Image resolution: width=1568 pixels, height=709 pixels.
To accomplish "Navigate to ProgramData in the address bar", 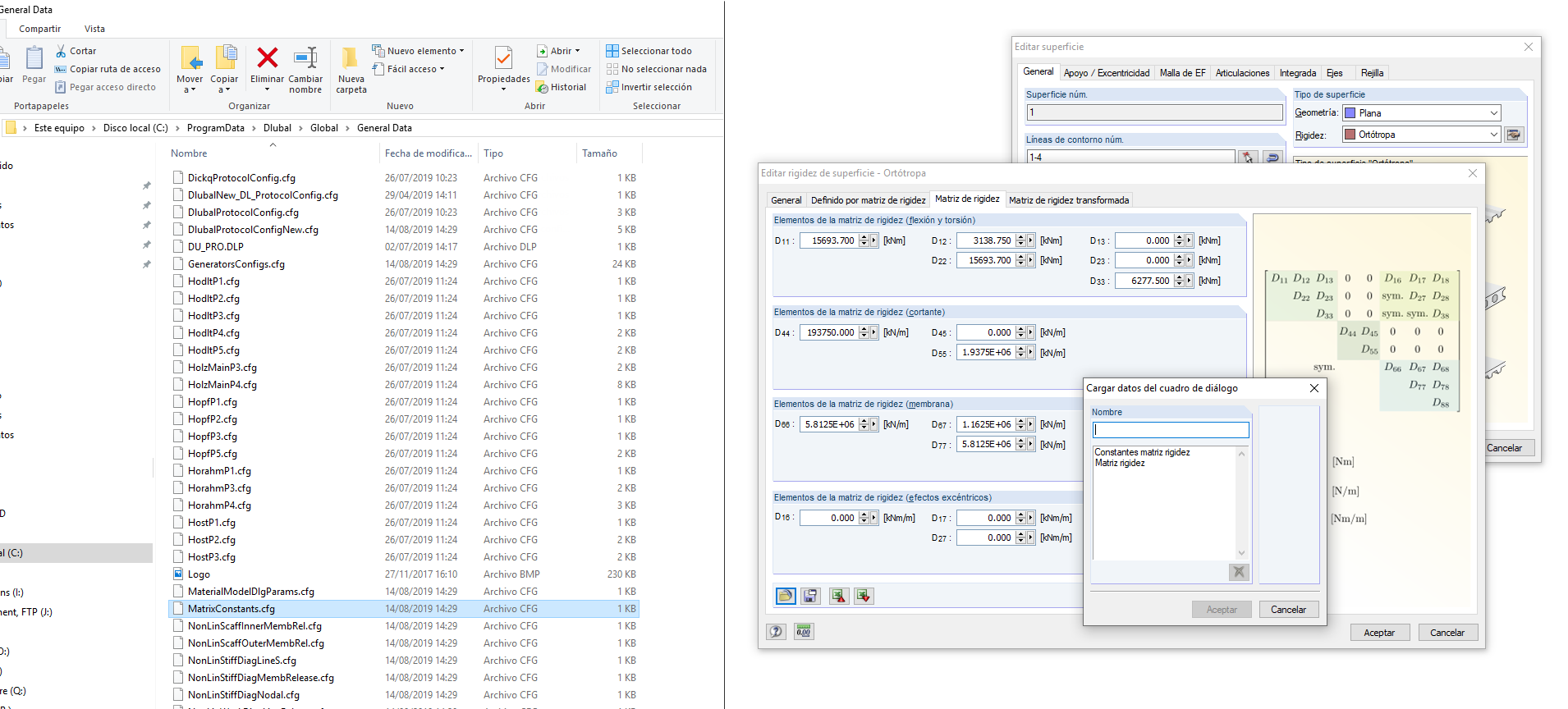I will (x=216, y=128).
